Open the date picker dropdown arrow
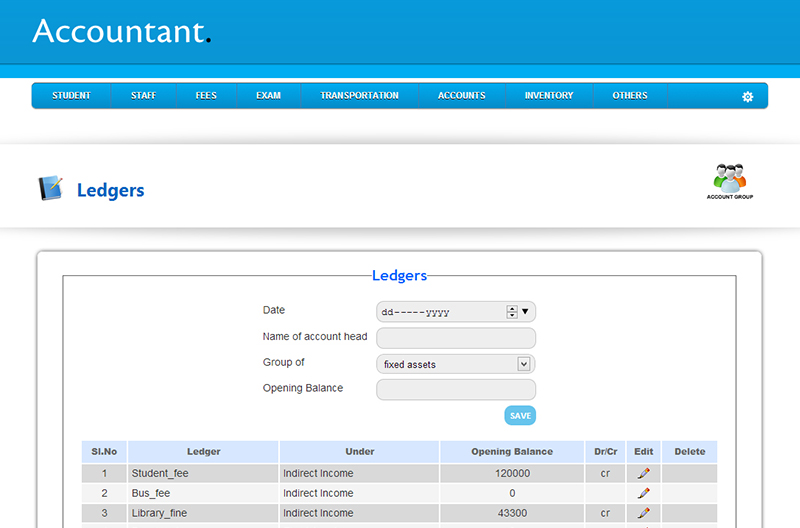This screenshot has height=528, width=800. coord(526,311)
